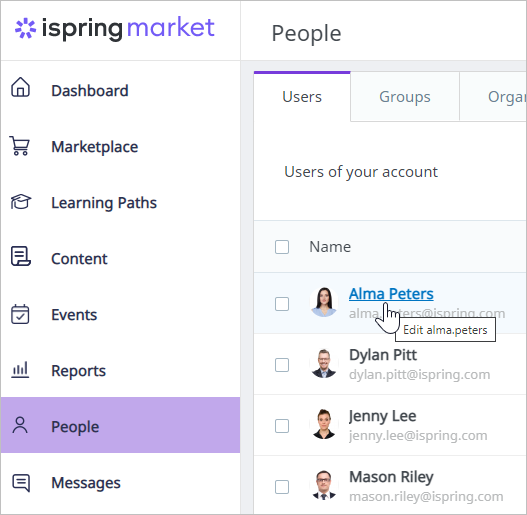This screenshot has height=515, width=527.
Task: Click Dylan Pitt's avatar photo
Action: [x=324, y=363]
